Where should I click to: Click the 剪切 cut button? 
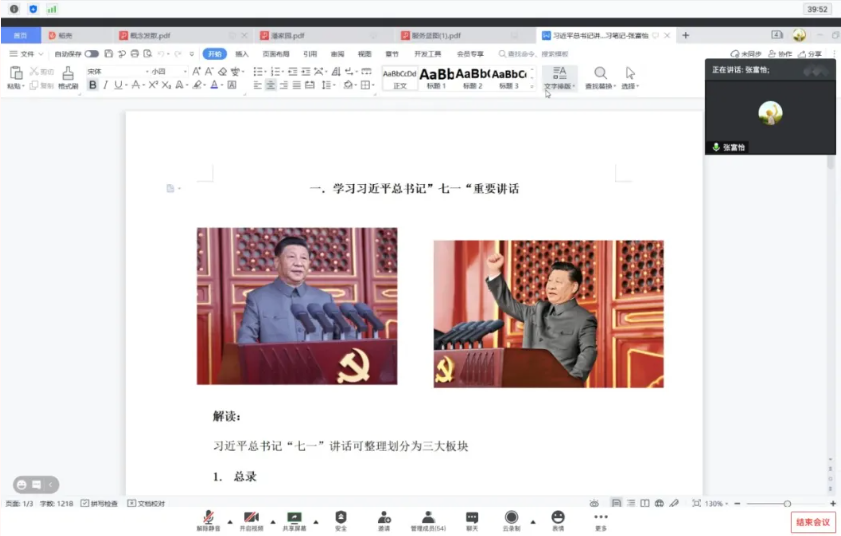click(41, 71)
